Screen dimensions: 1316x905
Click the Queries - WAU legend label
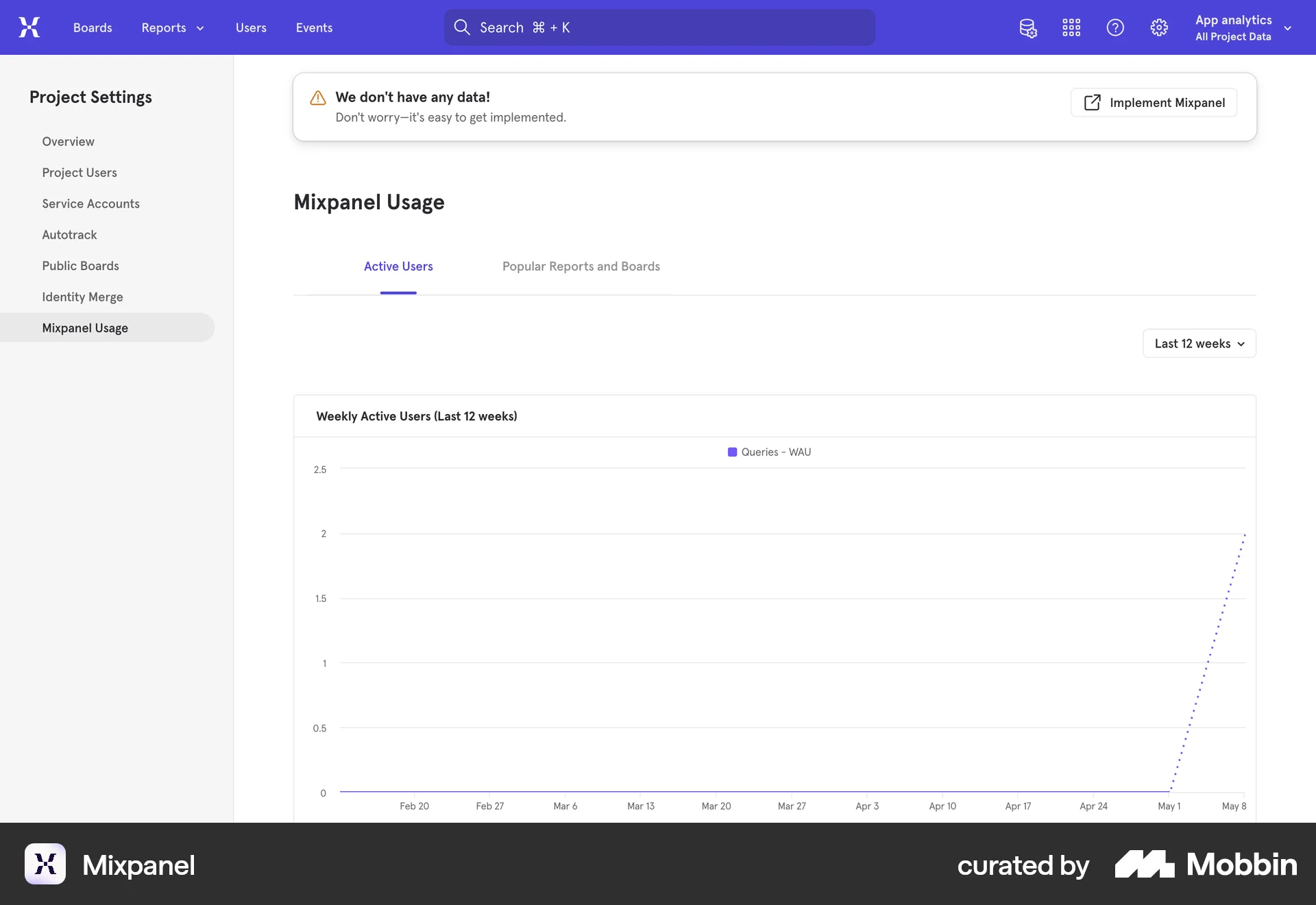[776, 452]
